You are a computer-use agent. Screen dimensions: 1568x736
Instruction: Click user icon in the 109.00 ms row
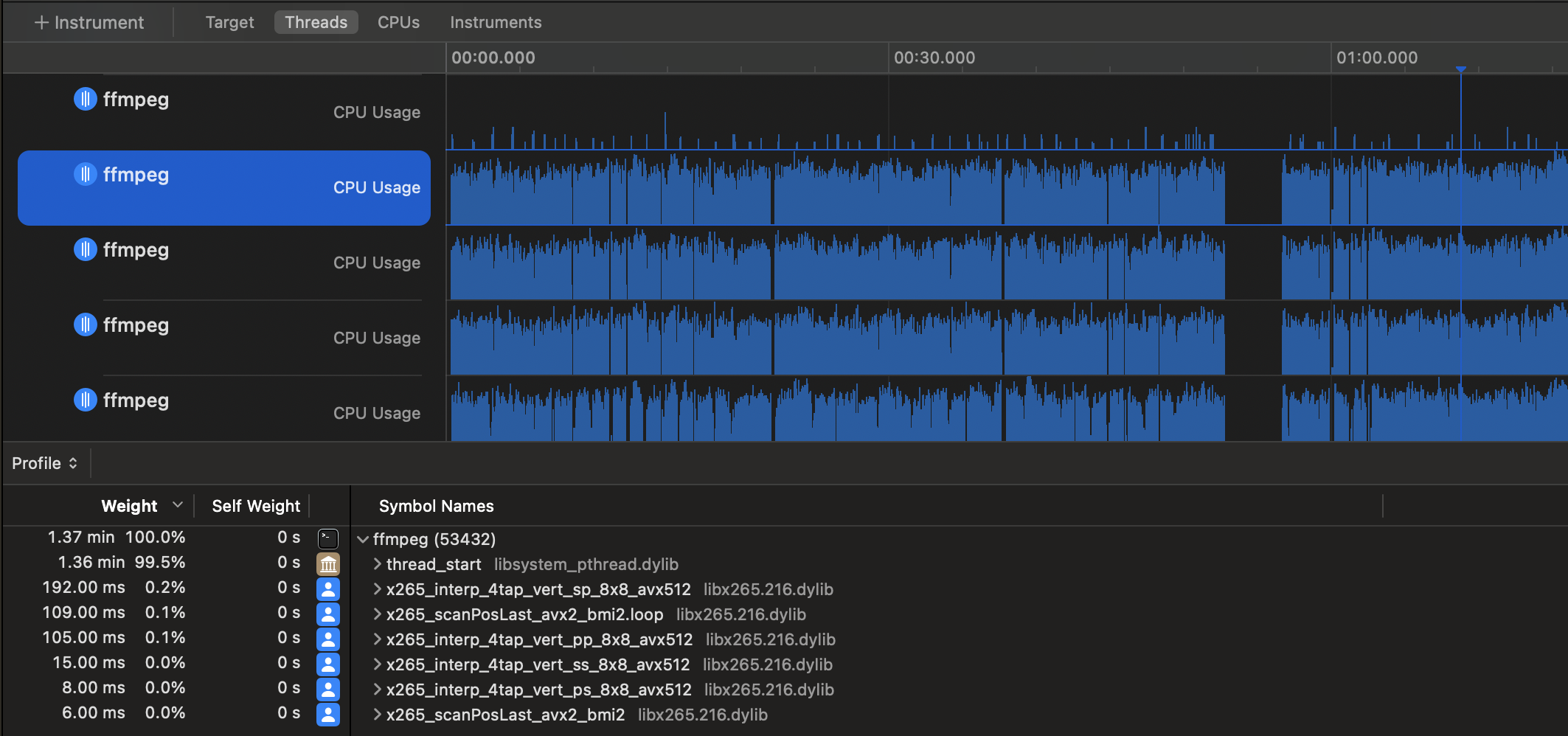click(328, 614)
